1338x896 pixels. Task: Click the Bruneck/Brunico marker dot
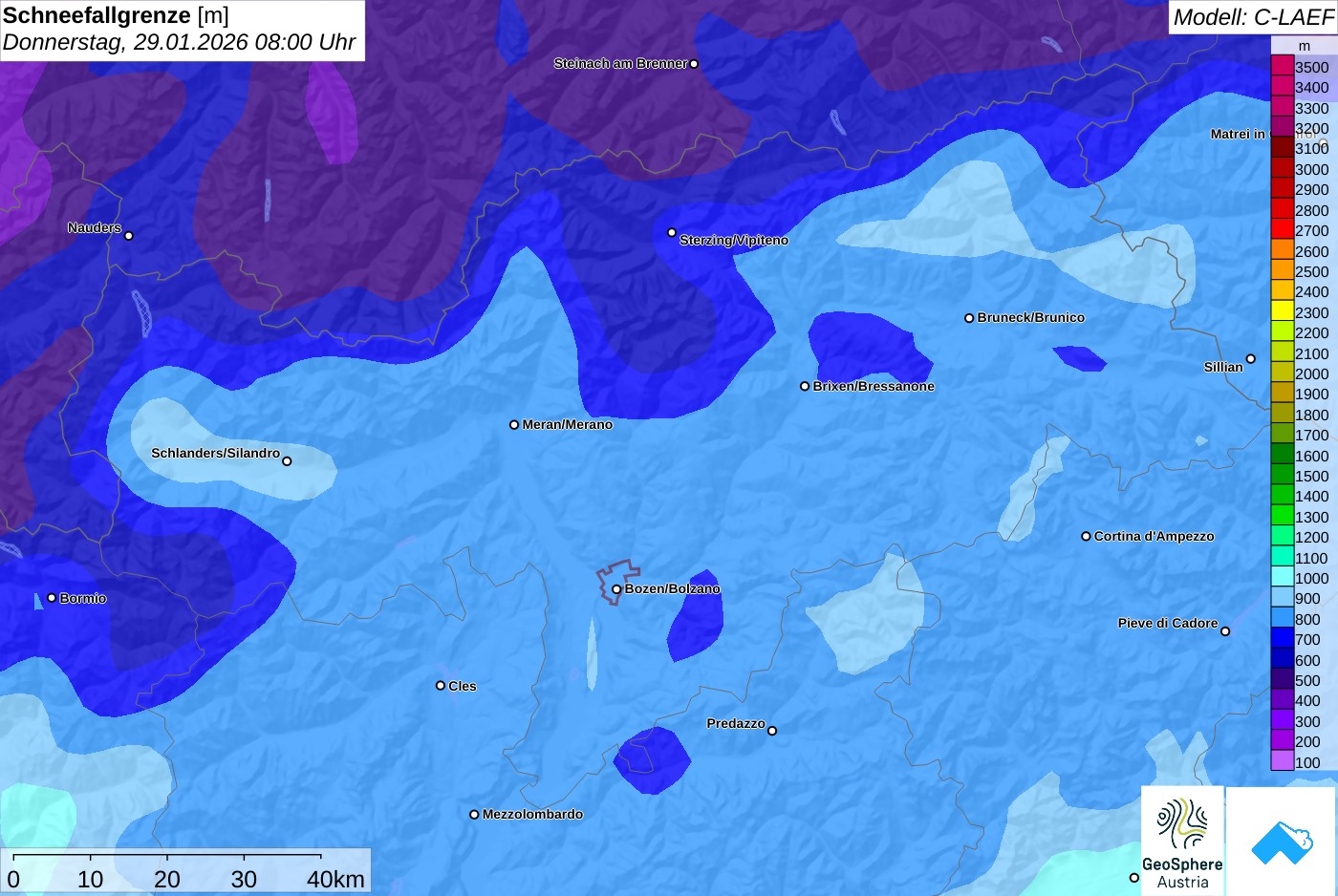969,318
